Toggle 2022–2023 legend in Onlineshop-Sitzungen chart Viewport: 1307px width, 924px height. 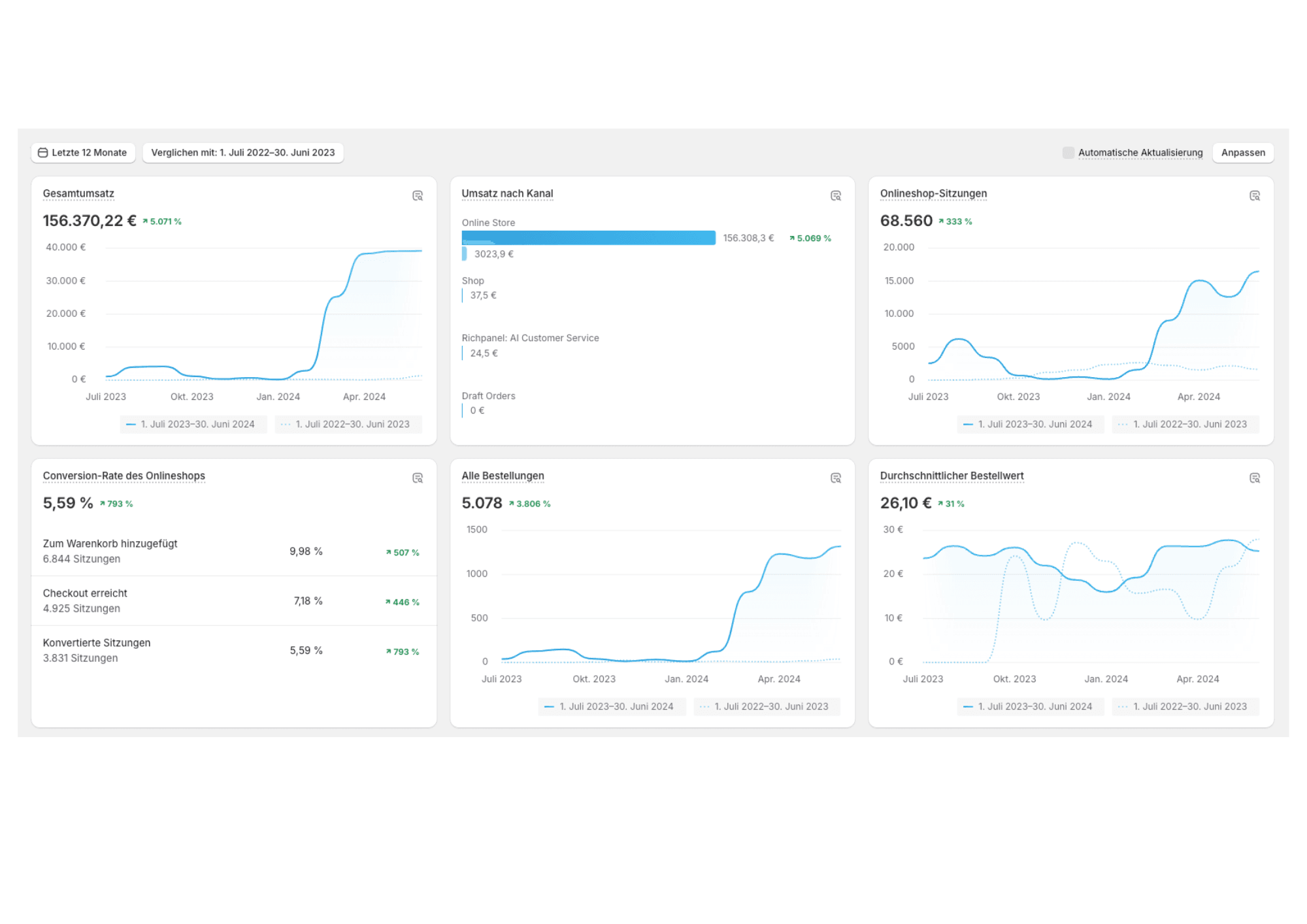(1185, 424)
